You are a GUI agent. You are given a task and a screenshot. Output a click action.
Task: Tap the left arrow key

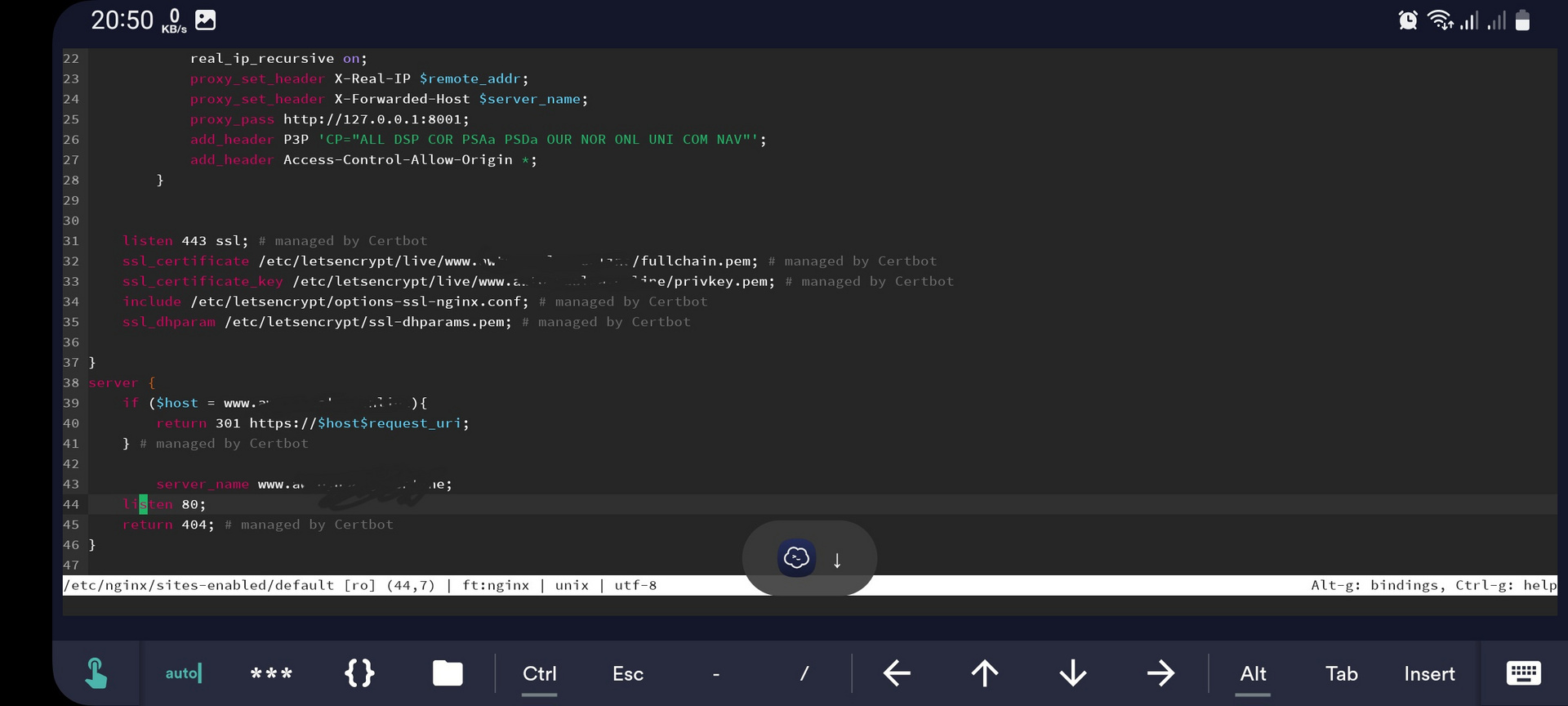(897, 673)
